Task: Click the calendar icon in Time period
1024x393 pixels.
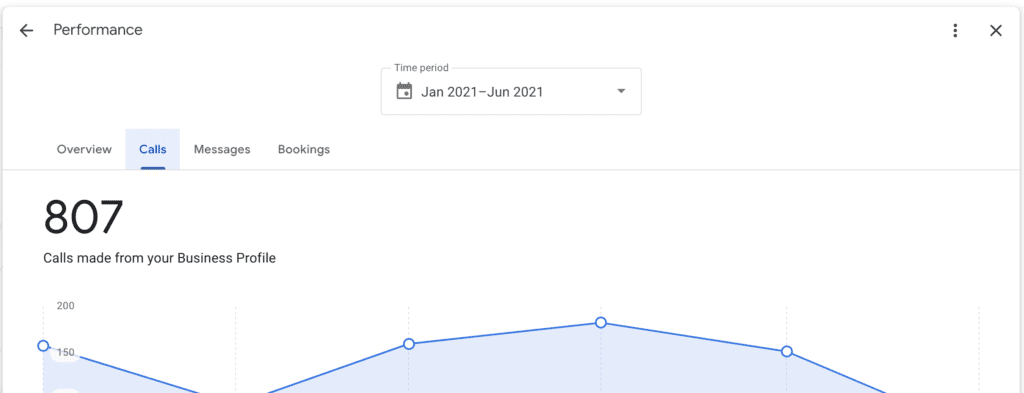Action: point(404,91)
